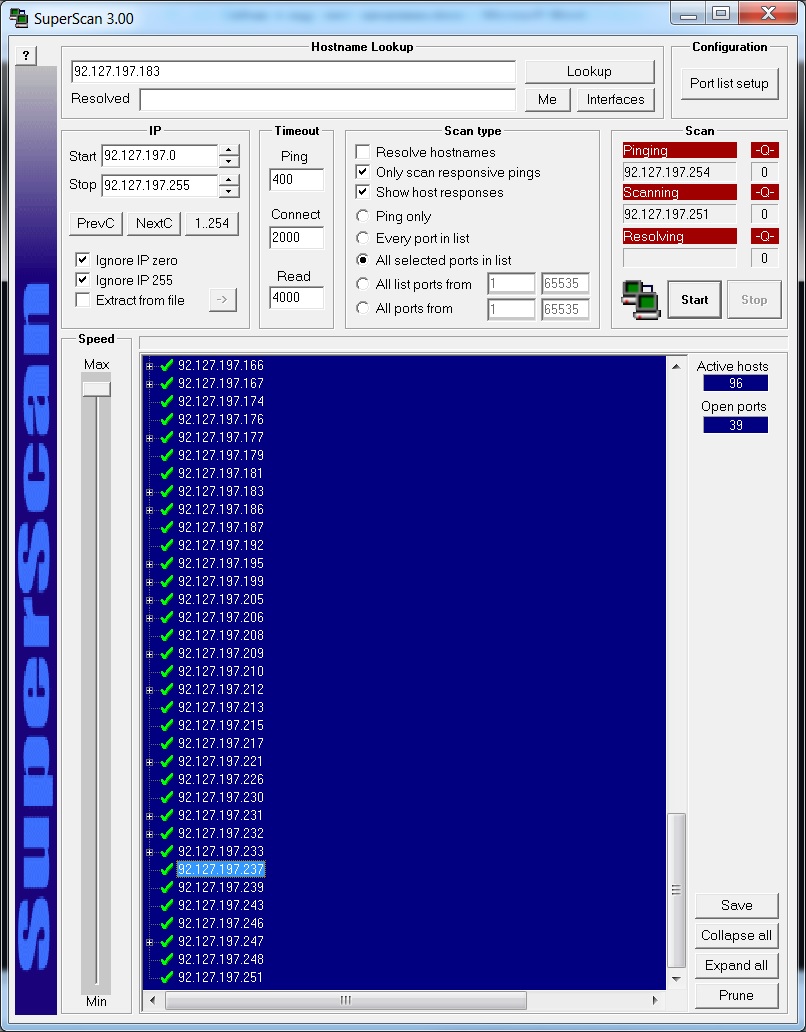This screenshot has width=806, height=1032.
Task: Select host 92.127.197.210 in list
Action: [x=220, y=671]
